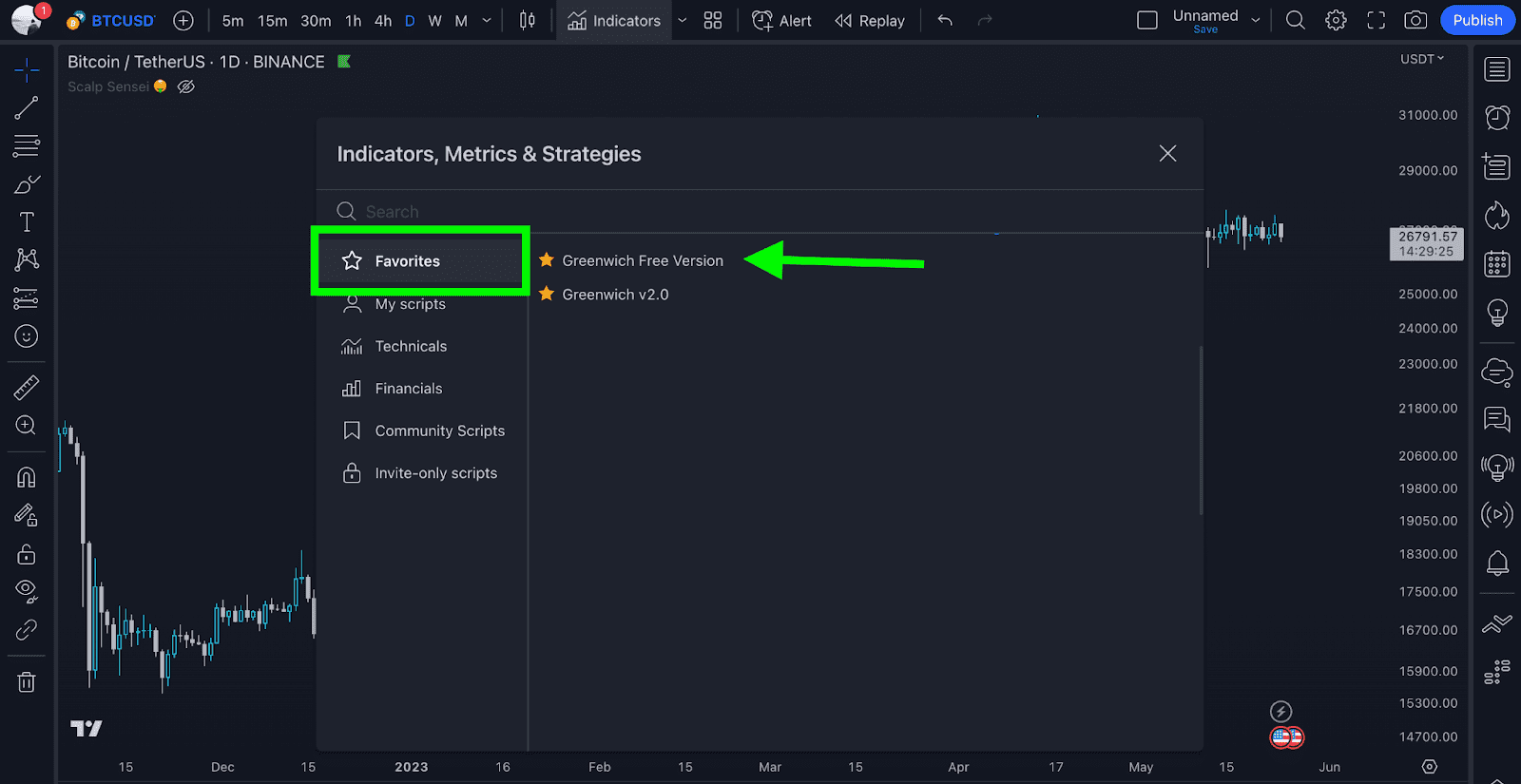
Task: Switch to the 1h timeframe
Action: (x=353, y=20)
